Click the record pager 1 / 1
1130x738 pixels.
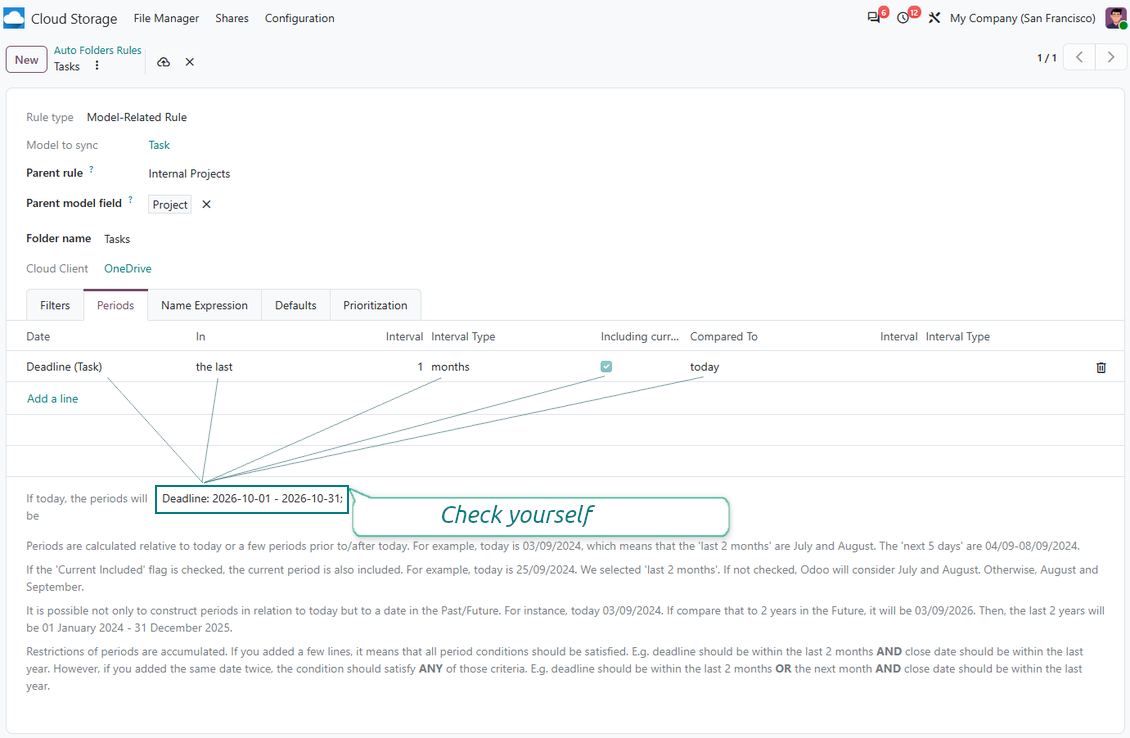[1046, 58]
